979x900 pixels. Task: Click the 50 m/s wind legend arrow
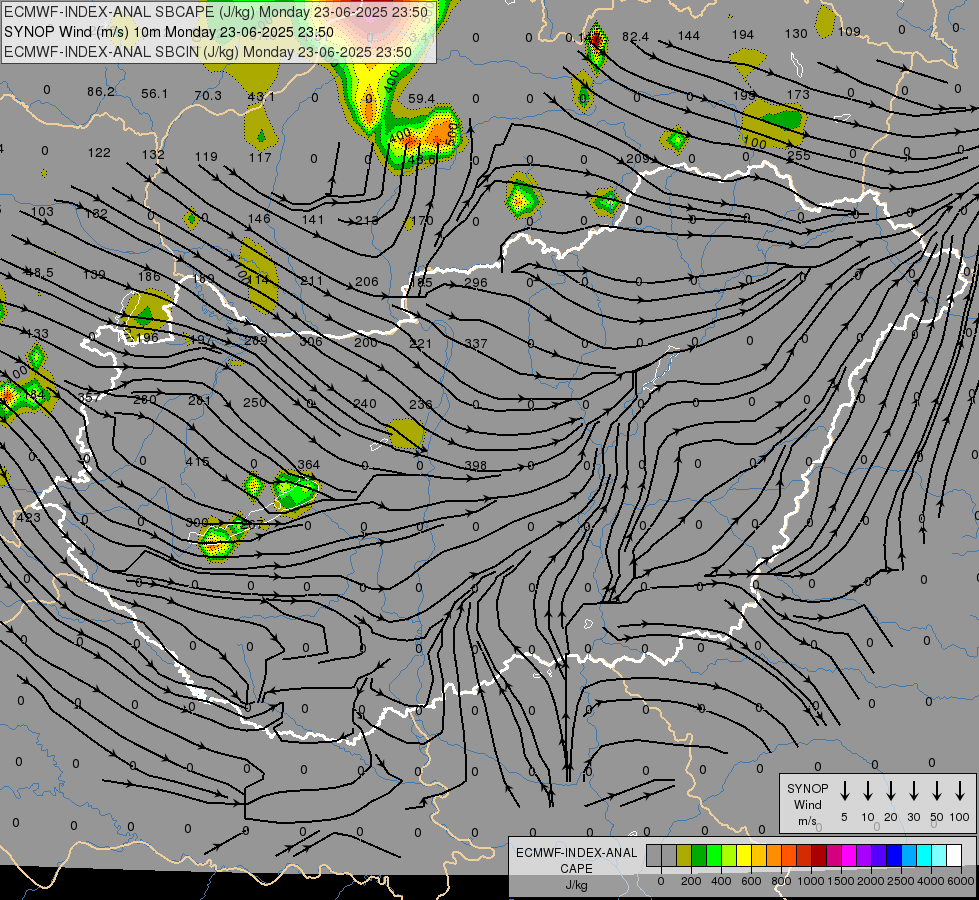(x=937, y=791)
